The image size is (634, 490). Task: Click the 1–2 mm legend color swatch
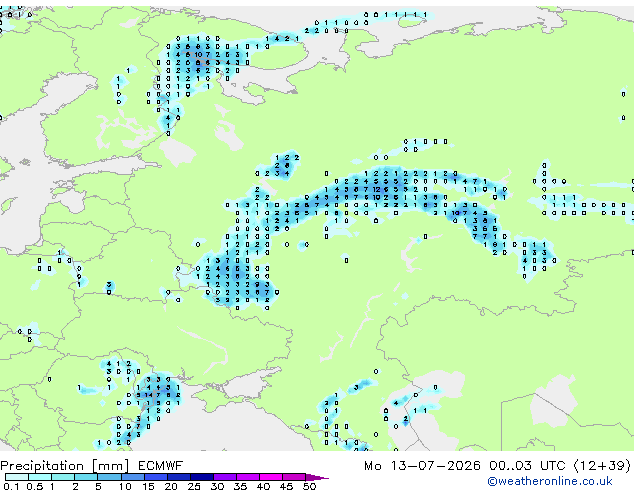[x=63, y=477]
